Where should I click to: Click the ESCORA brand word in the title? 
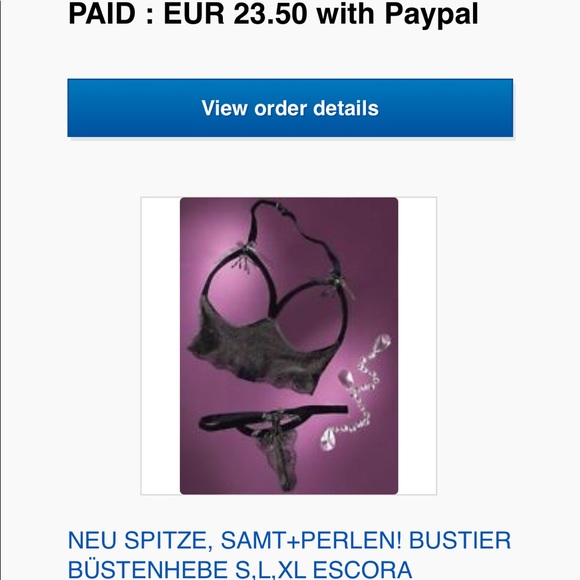tap(362, 569)
